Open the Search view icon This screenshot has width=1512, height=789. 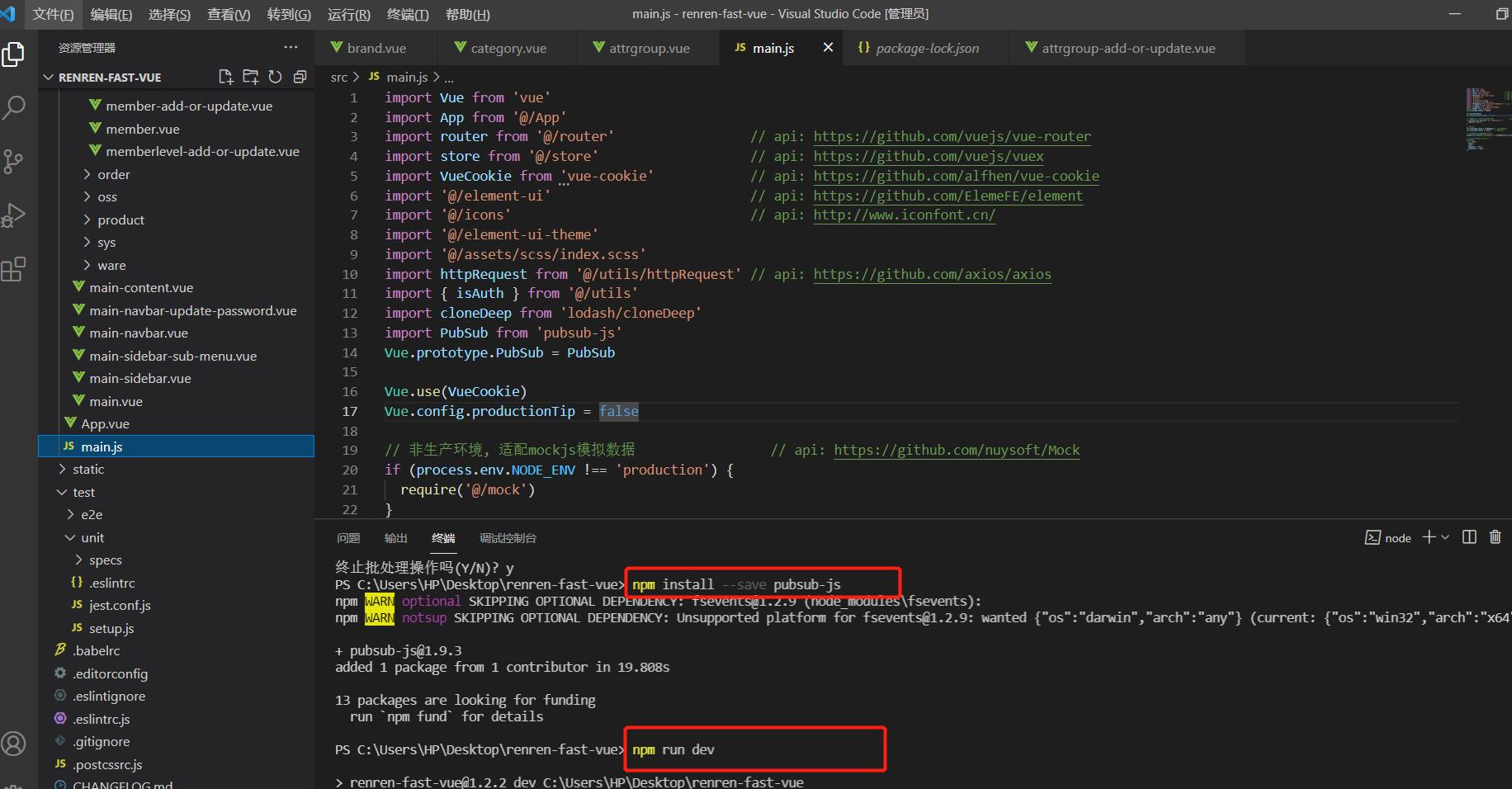(x=14, y=107)
